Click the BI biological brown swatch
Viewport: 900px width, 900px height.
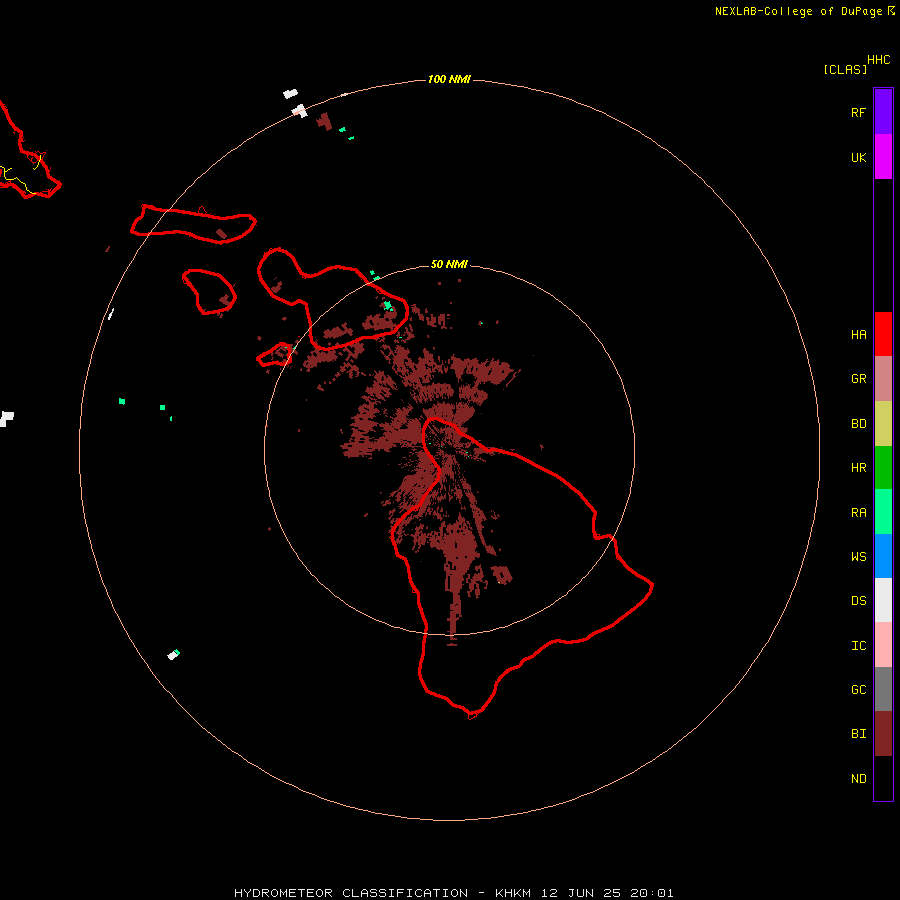pos(883,734)
